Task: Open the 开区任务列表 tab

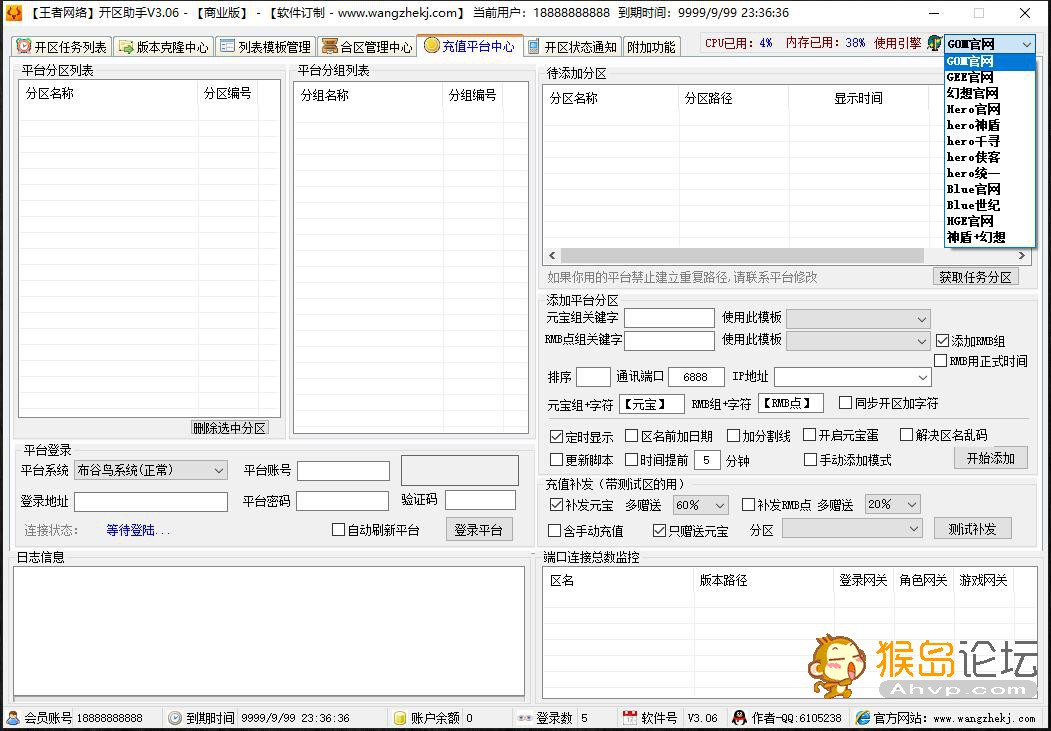Action: 62,46
